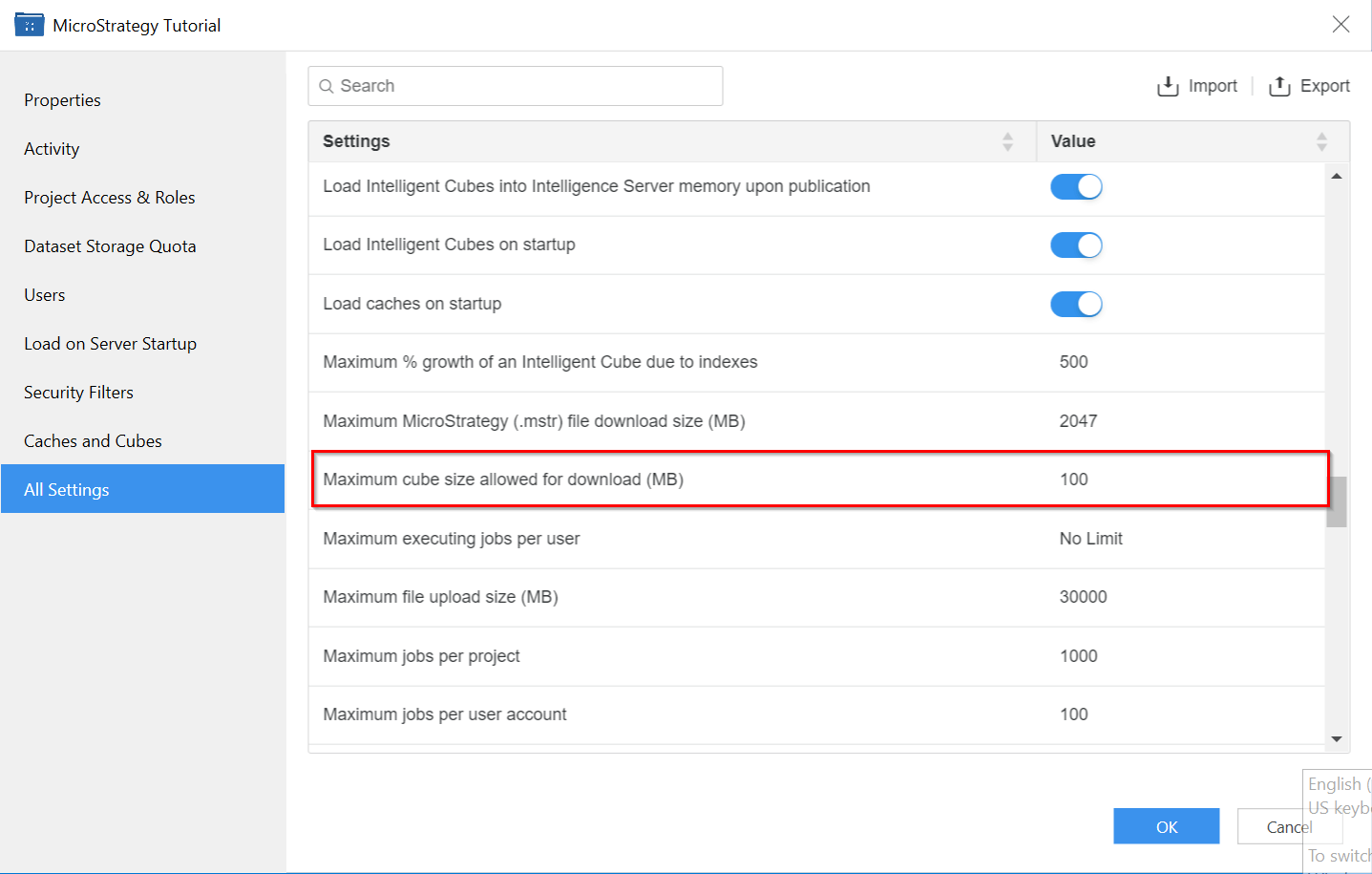Turn off Load caches on startup
This screenshot has width=1372, height=874.
1076,304
